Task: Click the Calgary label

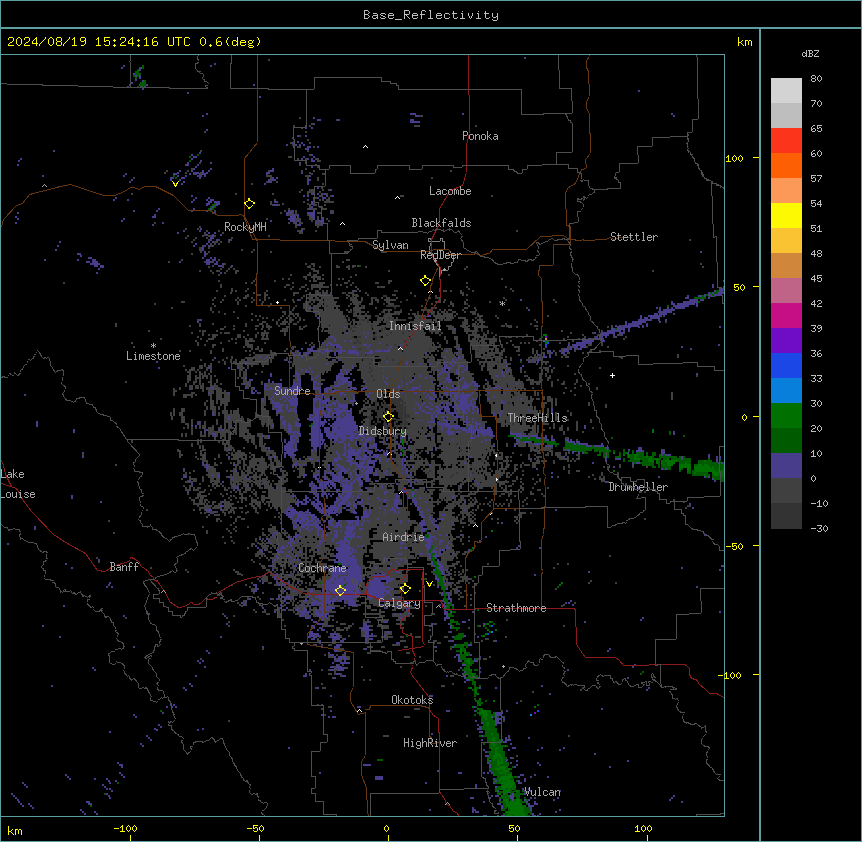Action: pyautogui.click(x=399, y=603)
